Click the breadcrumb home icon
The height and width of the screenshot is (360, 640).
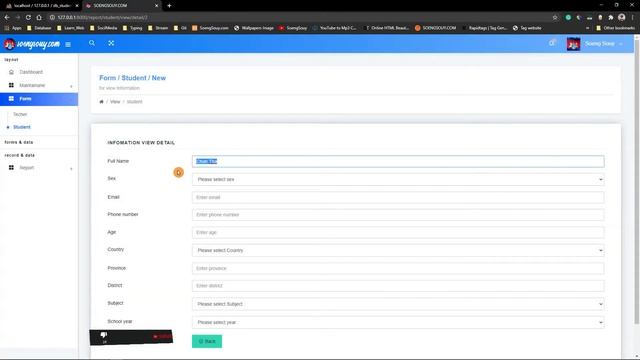[x=101, y=102]
